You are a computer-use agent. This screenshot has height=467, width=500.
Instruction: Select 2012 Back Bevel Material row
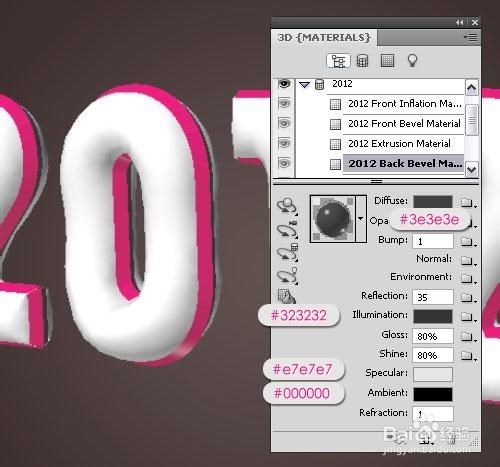pyautogui.click(x=404, y=164)
